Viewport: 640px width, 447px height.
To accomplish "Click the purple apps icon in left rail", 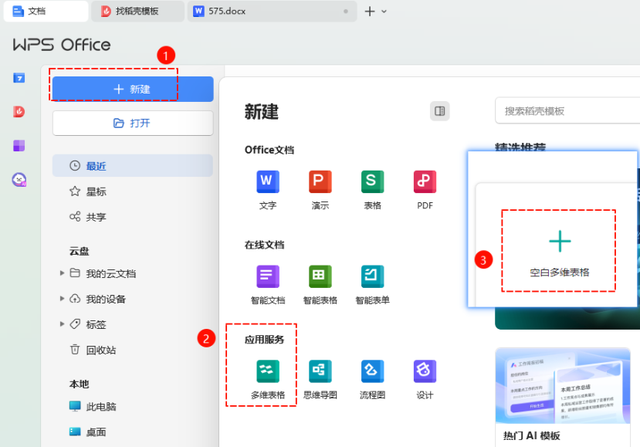I will point(19,145).
